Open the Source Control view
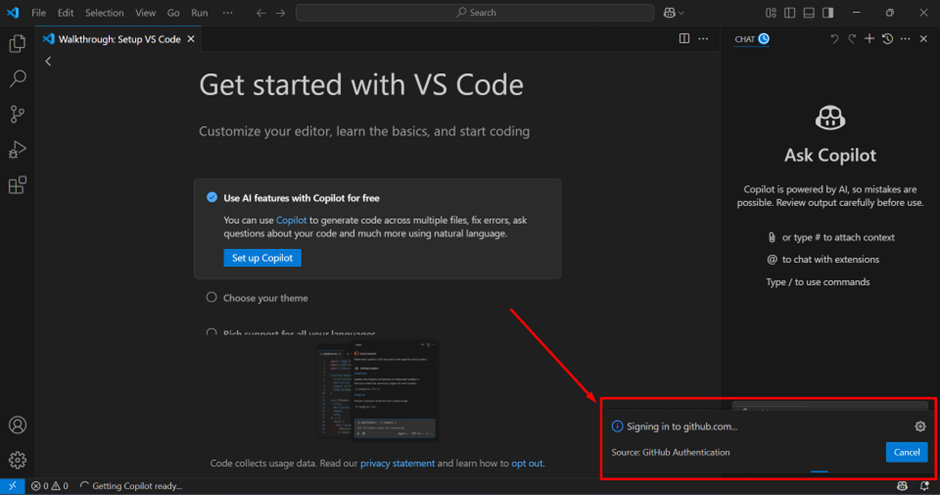This screenshot has width=940, height=495. (x=17, y=114)
